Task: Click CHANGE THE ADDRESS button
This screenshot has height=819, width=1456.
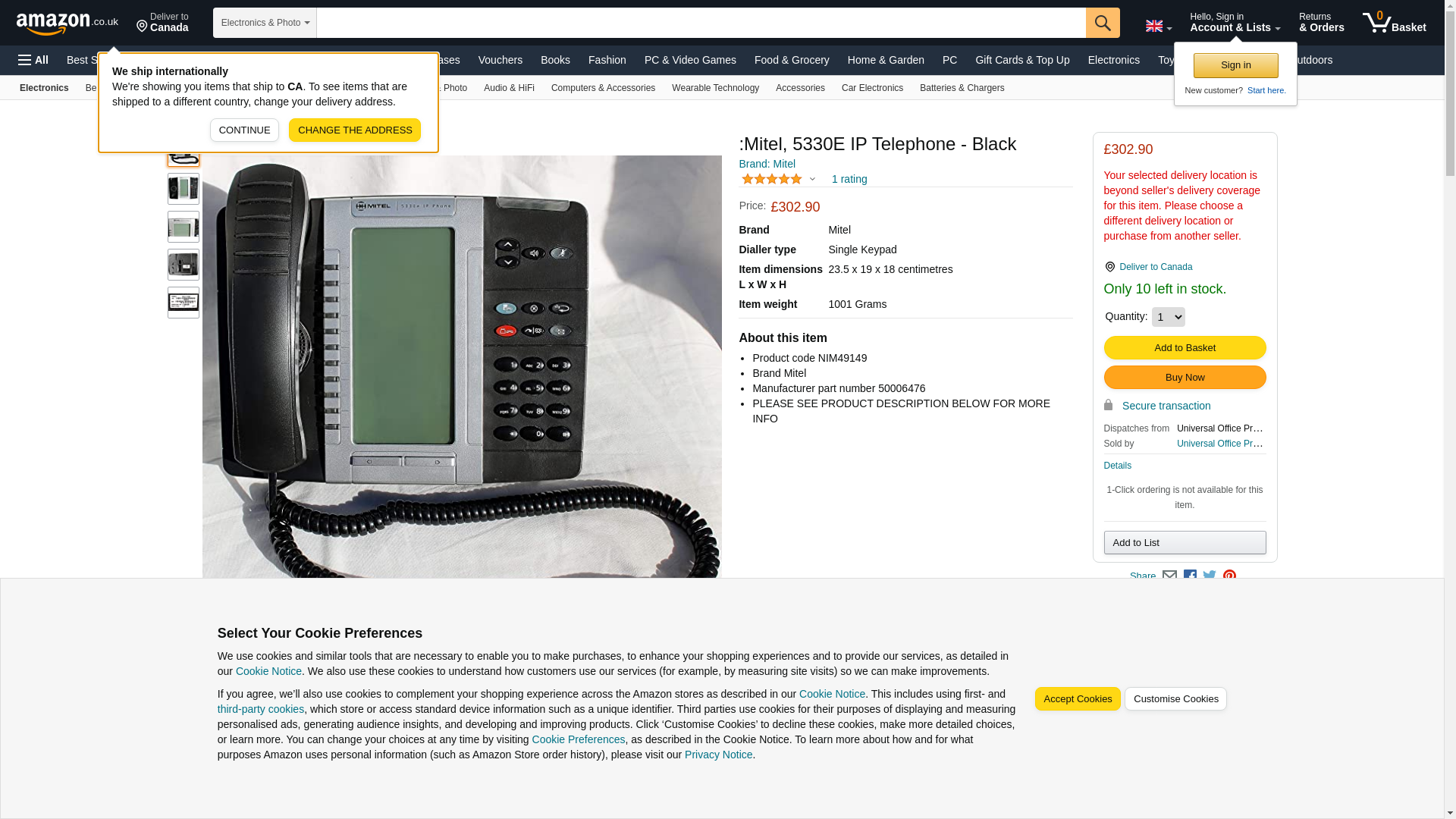Action: coord(355,130)
